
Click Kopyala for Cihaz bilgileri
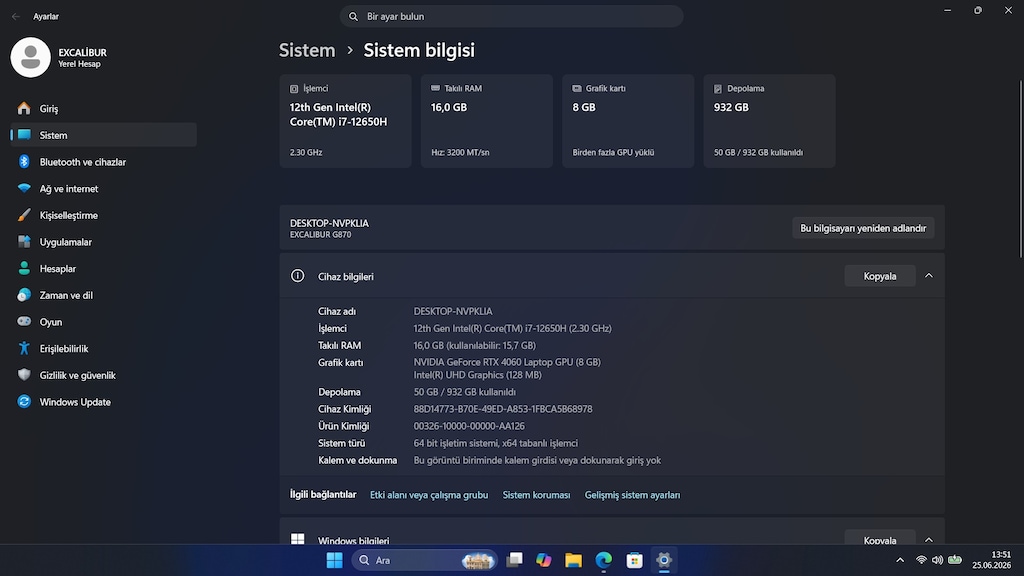(x=880, y=276)
